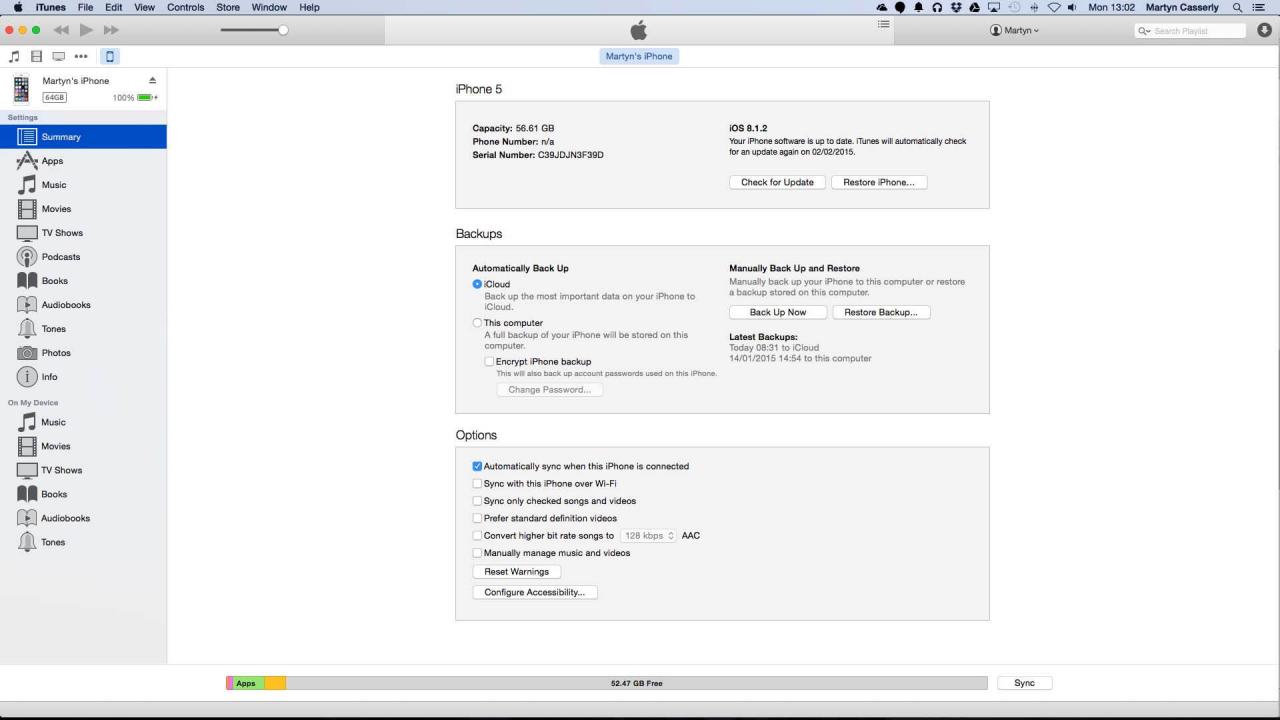Screen dimensions: 1280x720
Task: Enable Sync only checked songs and videos
Action: tap(478, 501)
